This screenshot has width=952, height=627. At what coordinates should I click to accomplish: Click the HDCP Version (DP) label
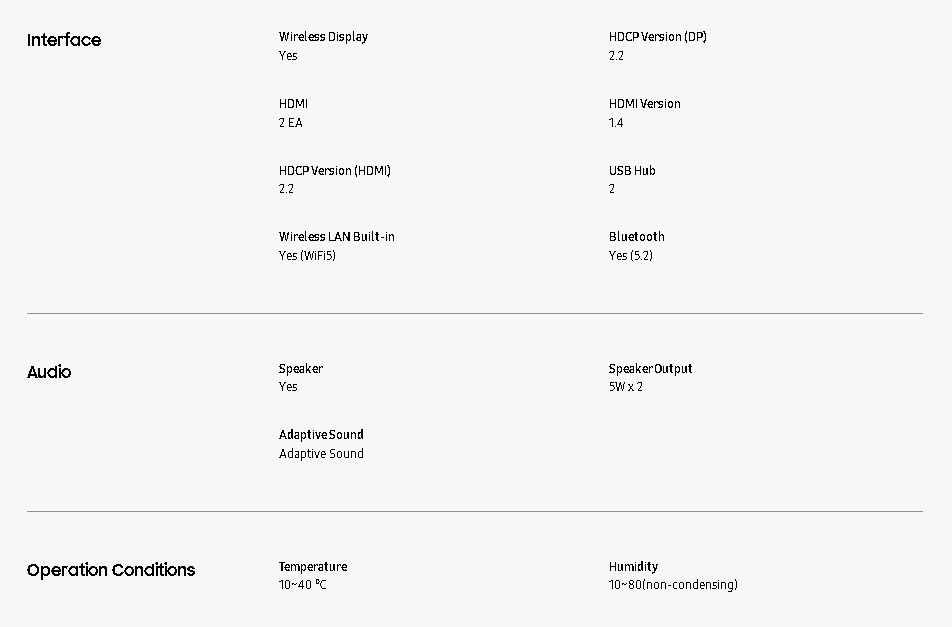pos(657,37)
